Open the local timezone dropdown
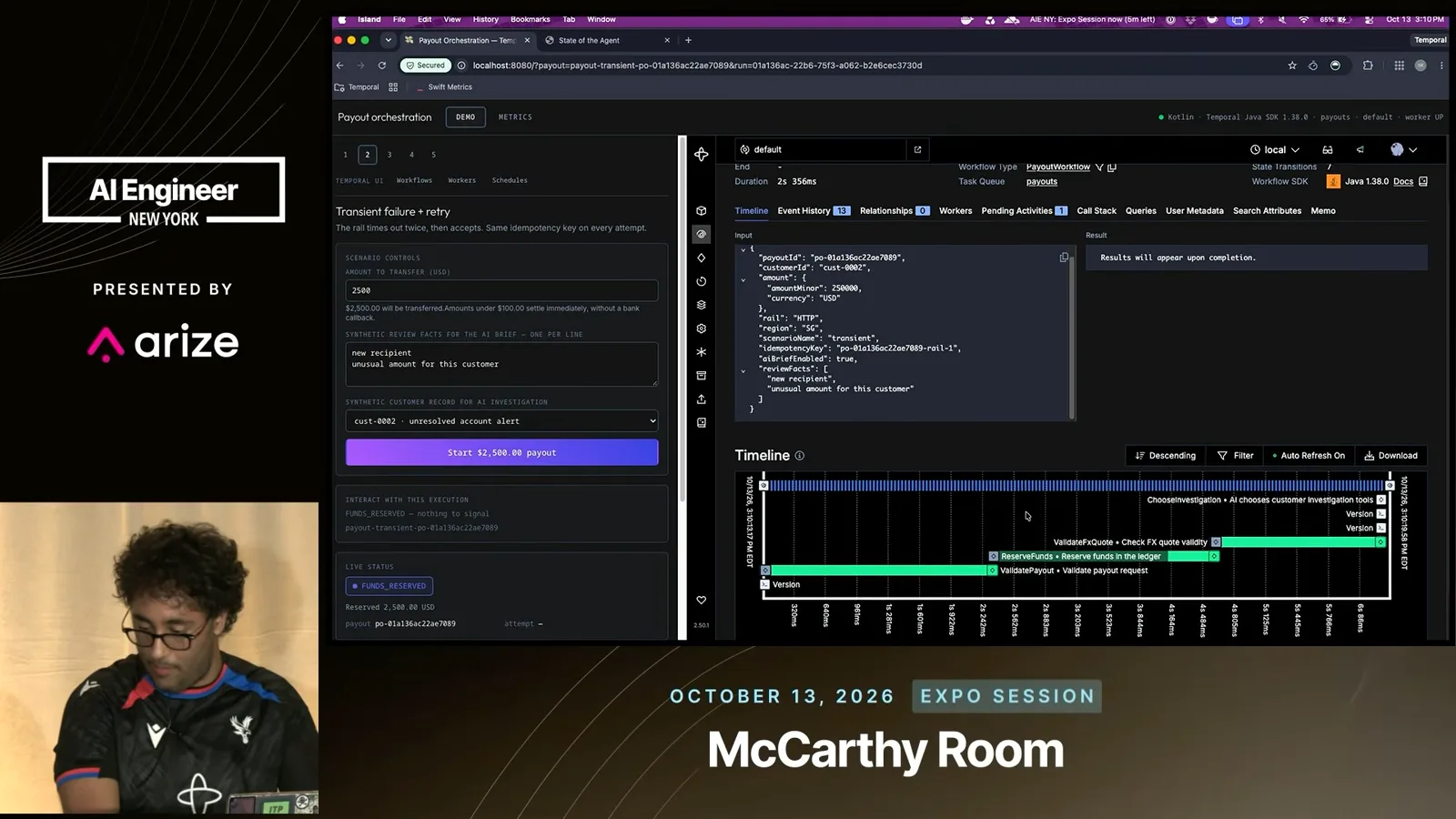 [x=1275, y=149]
